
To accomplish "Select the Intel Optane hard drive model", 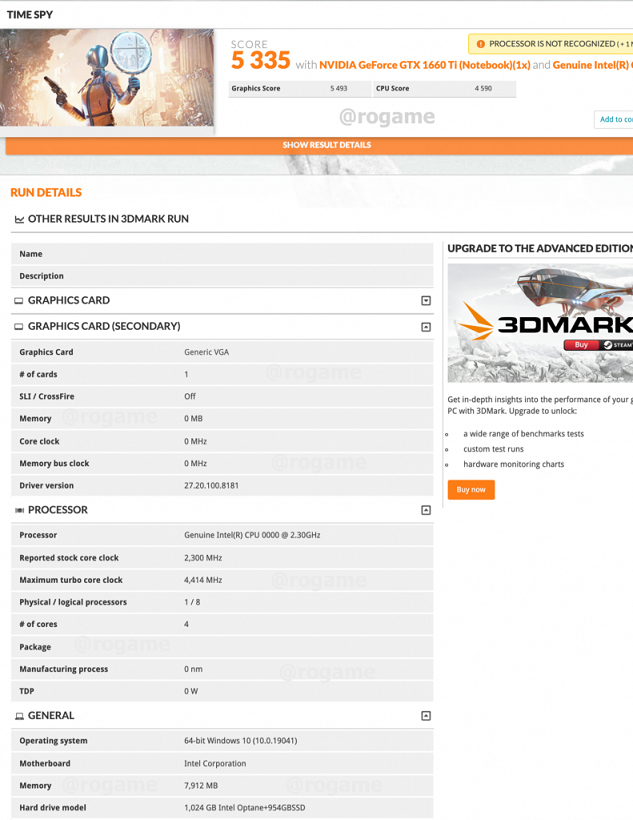I will tap(244, 807).
